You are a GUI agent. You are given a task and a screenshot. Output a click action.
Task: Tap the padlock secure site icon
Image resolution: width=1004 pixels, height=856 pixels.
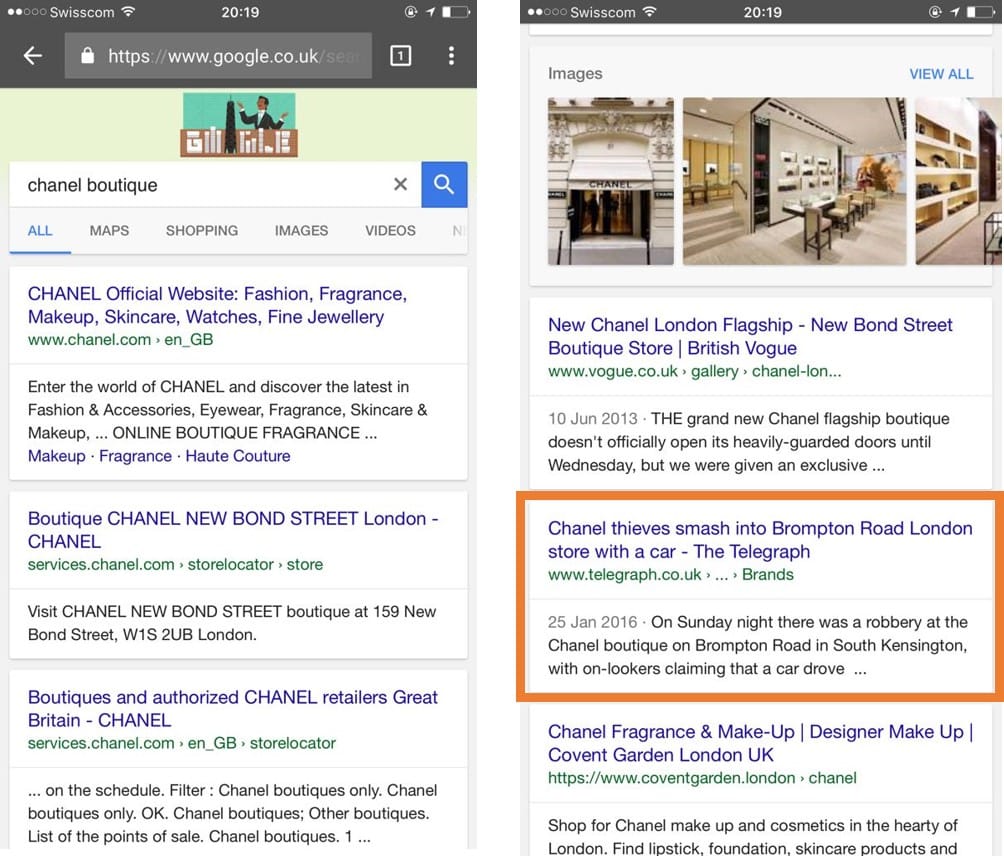(x=88, y=56)
